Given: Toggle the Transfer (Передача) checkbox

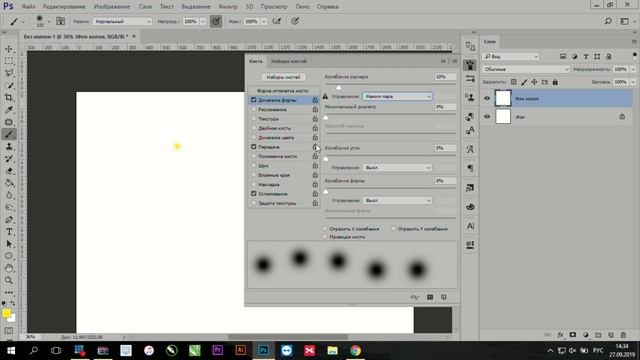Looking at the screenshot, I should pyautogui.click(x=253, y=147).
